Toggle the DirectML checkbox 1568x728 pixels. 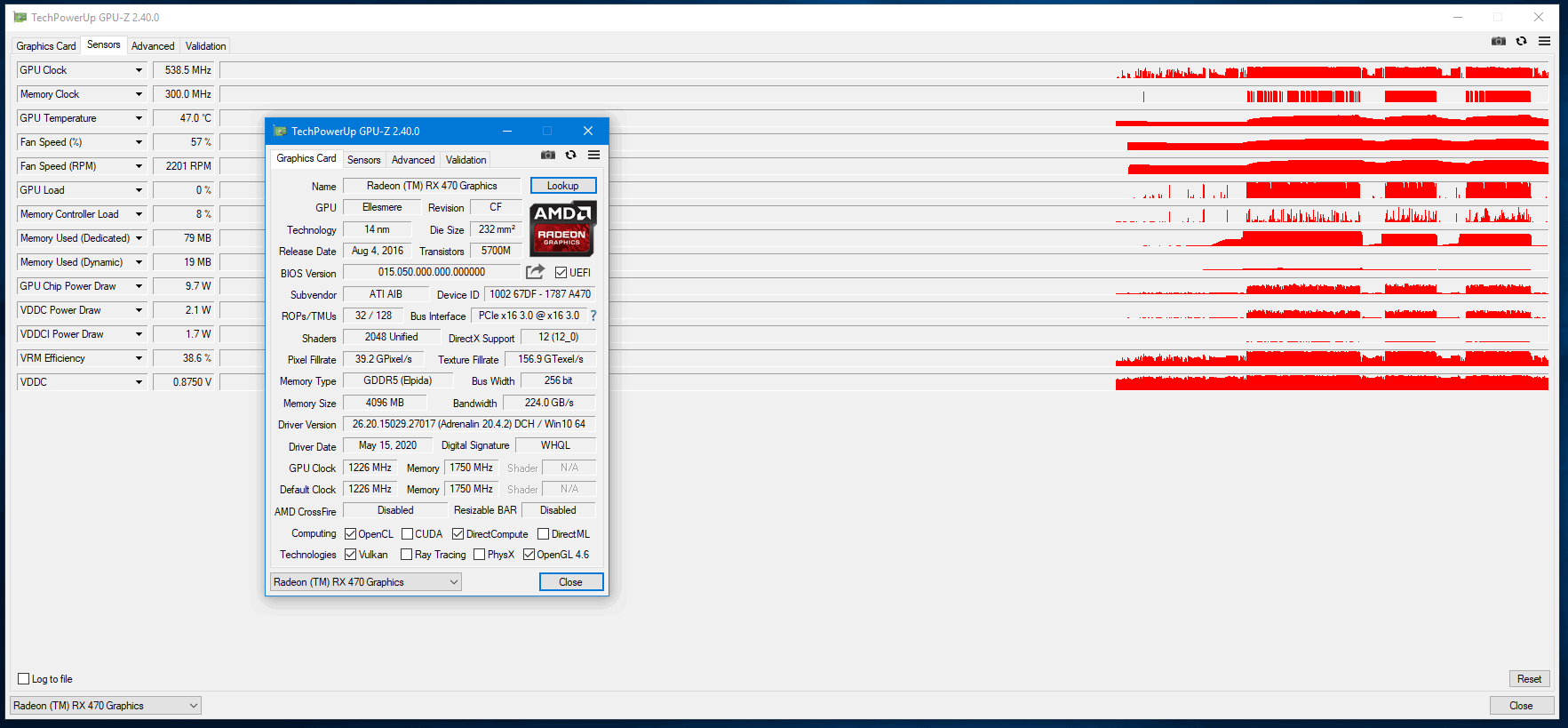[543, 534]
